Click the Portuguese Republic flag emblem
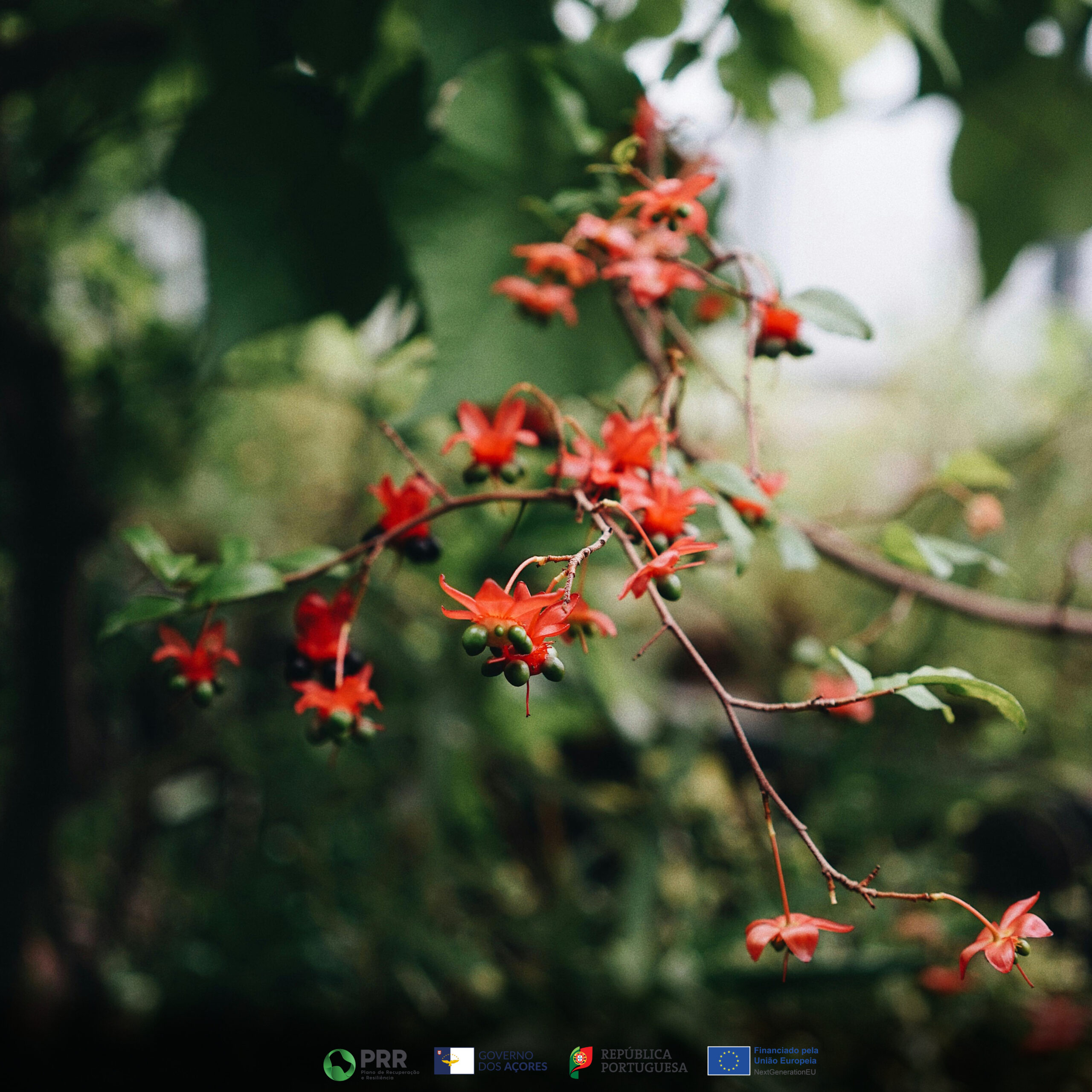The height and width of the screenshot is (1092, 1092). (x=581, y=1061)
